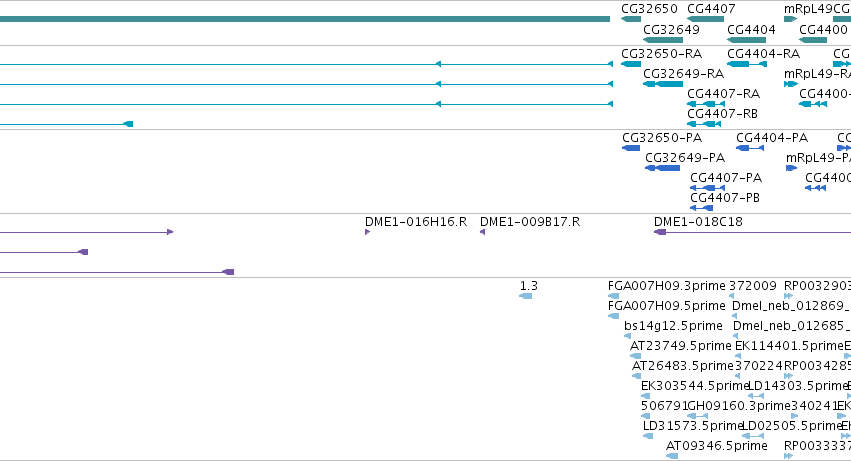Open the LD14303.5prime EST label
The width and height of the screenshot is (851, 461).
tap(797, 386)
